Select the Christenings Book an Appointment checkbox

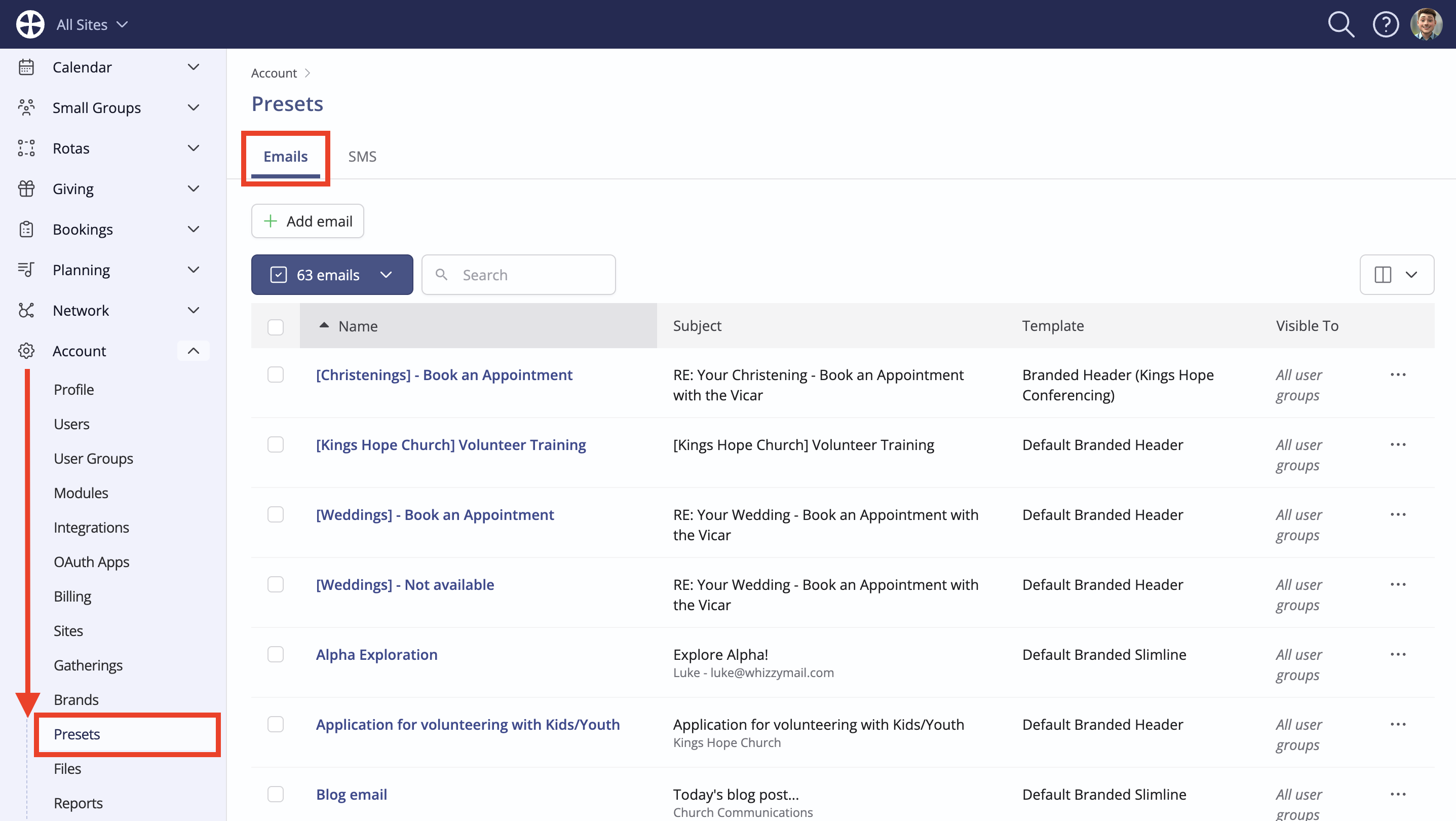275,375
